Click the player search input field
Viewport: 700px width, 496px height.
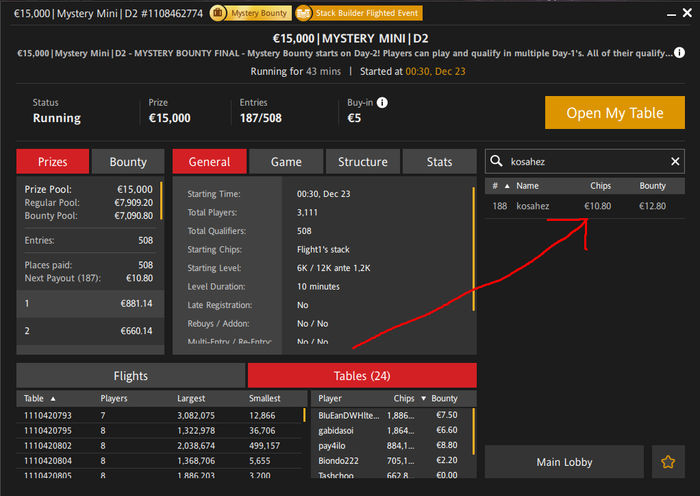(585, 161)
